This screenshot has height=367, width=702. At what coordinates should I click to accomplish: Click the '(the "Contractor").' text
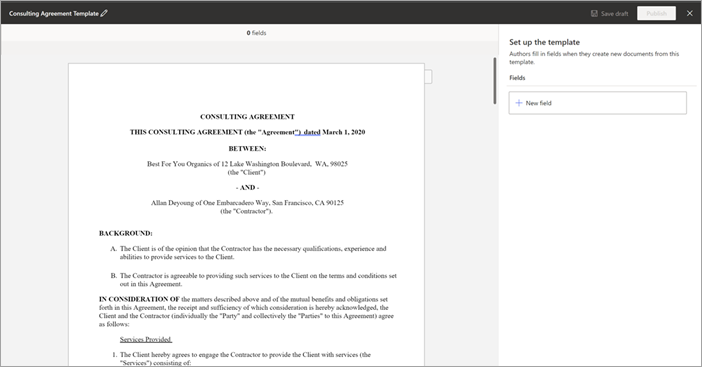click(246, 211)
